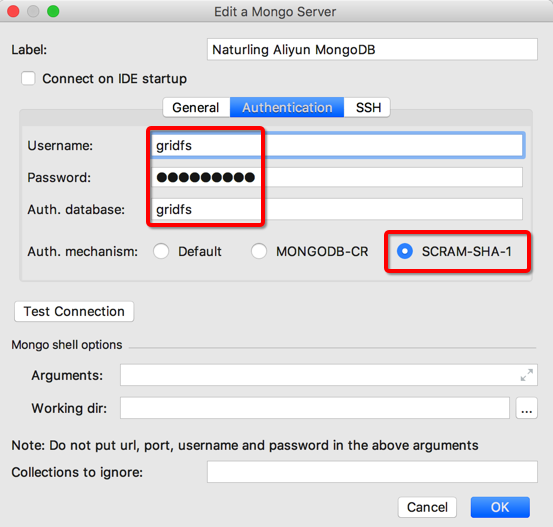Enable Connect on IDE startup checkbox
Image resolution: width=553 pixels, height=527 pixels.
pyautogui.click(x=28, y=78)
